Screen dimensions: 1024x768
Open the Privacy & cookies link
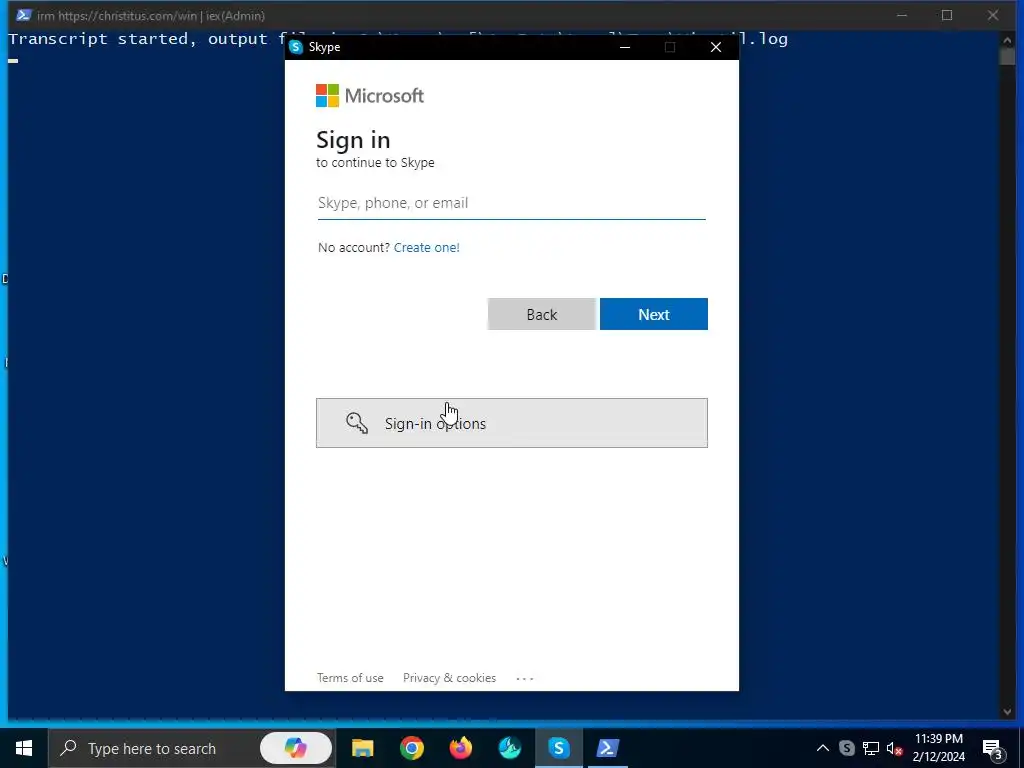coord(449,678)
